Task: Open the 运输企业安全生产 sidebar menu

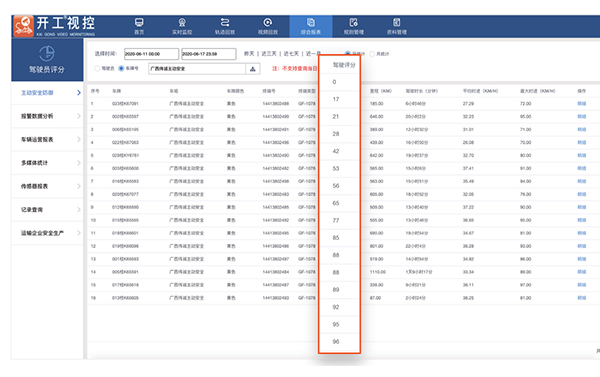Action: (47, 233)
